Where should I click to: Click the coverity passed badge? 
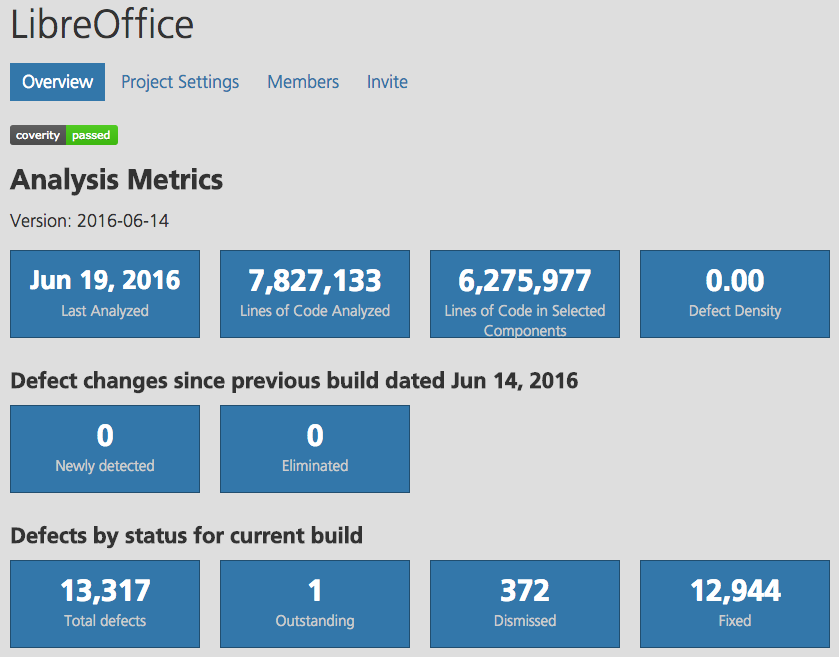[64, 135]
